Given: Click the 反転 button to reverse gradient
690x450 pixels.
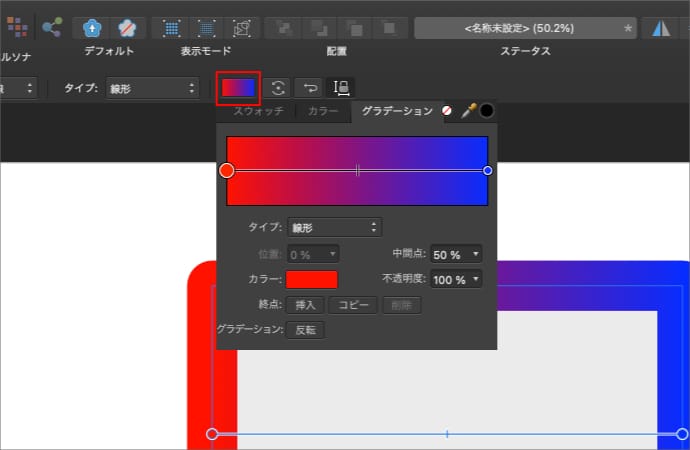Looking at the screenshot, I should (x=305, y=329).
